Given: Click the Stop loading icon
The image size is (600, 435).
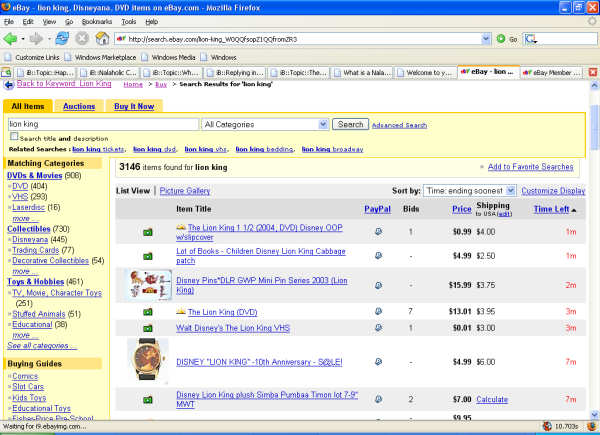Looking at the screenshot, I should [82, 38].
